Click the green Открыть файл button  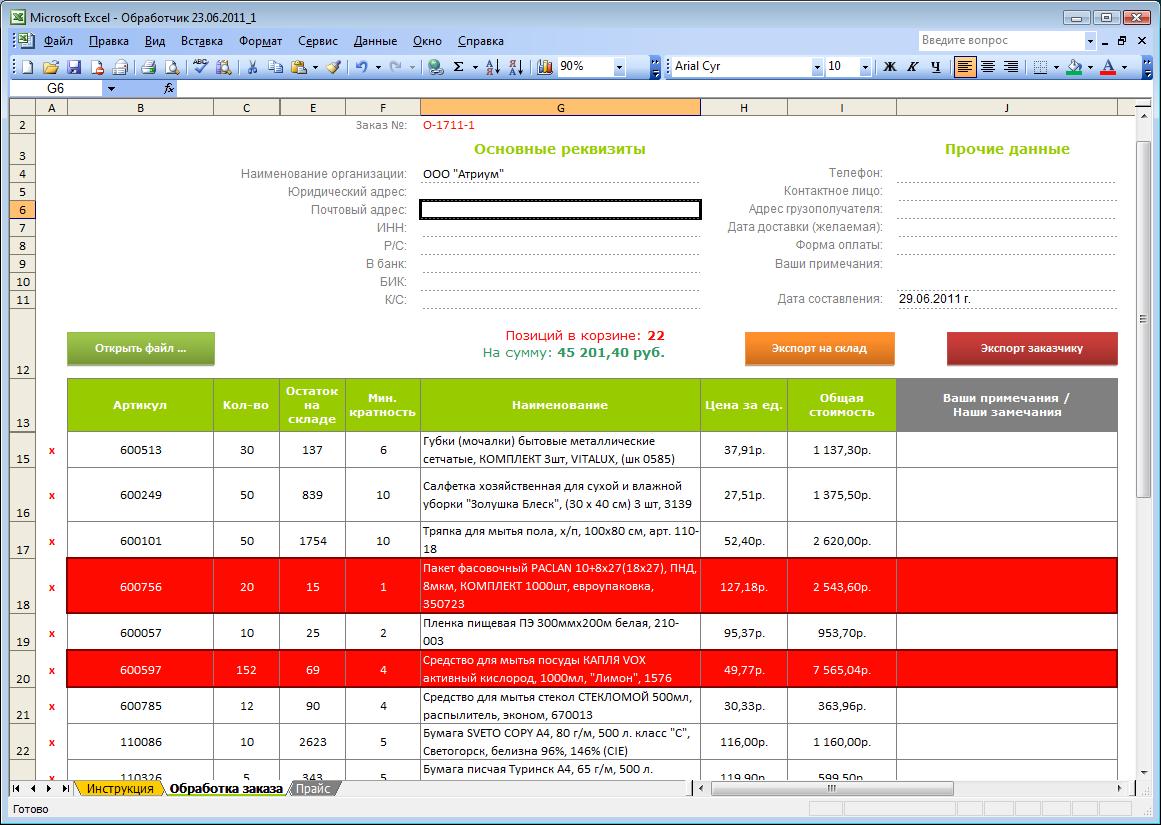pyautogui.click(x=141, y=348)
